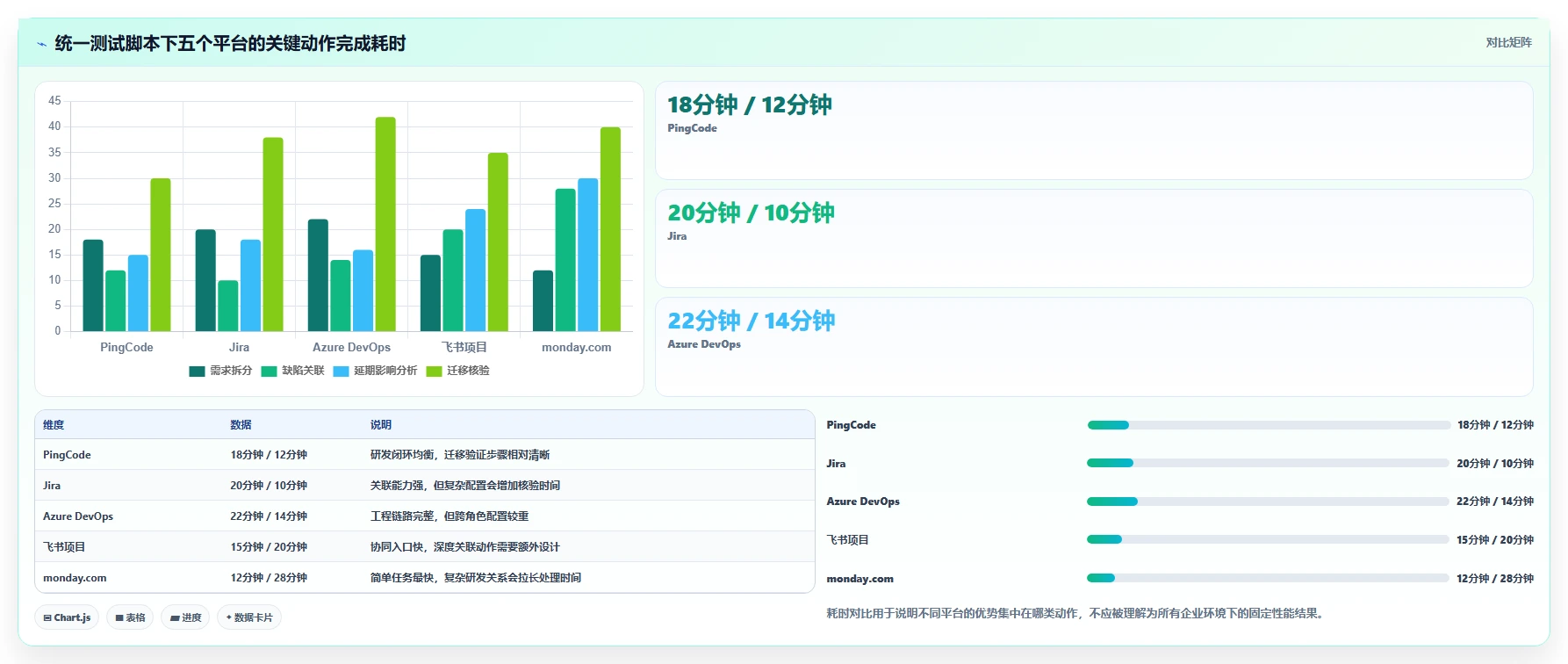
Task: Click the monday.com label on the chart axis
Action: [576, 348]
